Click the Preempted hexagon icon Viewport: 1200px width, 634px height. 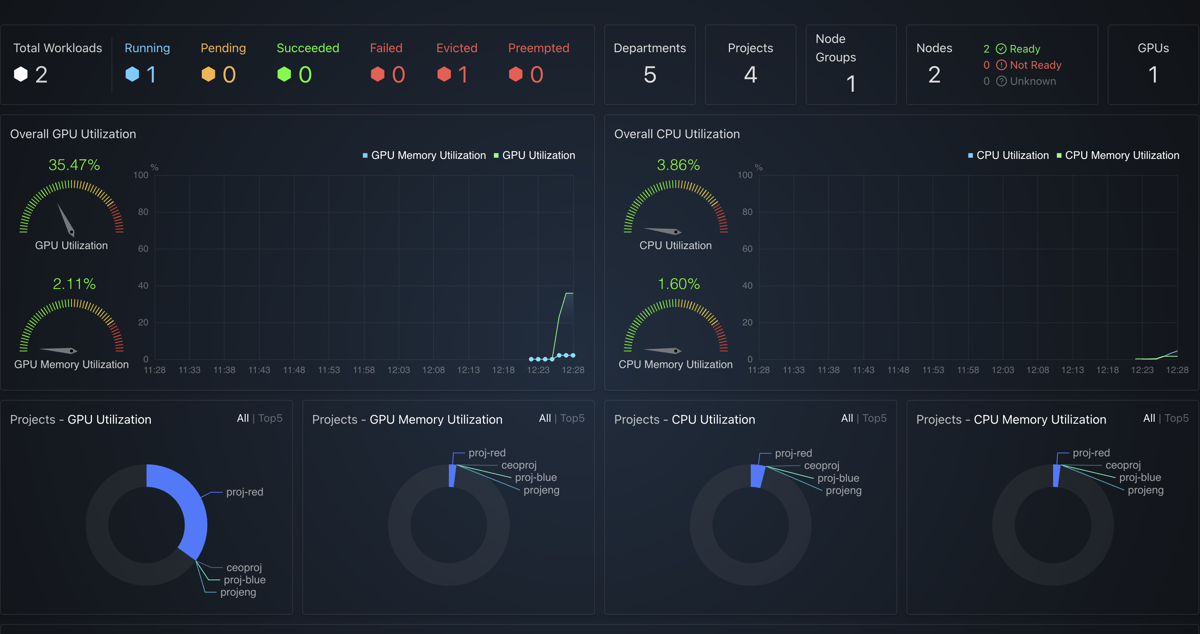coord(516,75)
